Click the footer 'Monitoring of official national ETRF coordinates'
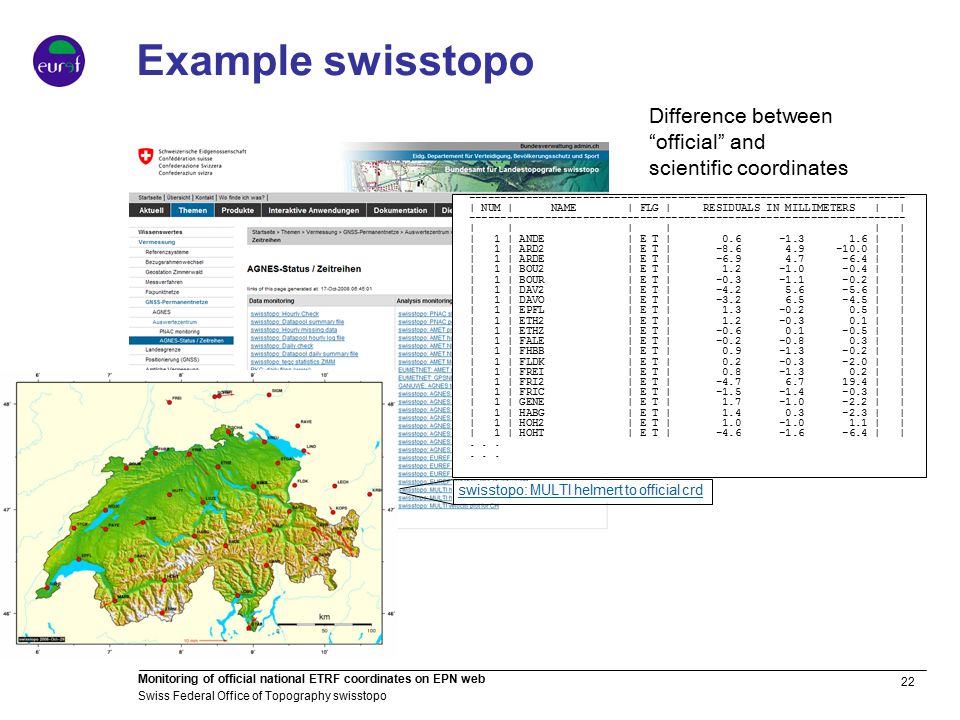The height and width of the screenshot is (720, 960). click(311, 678)
